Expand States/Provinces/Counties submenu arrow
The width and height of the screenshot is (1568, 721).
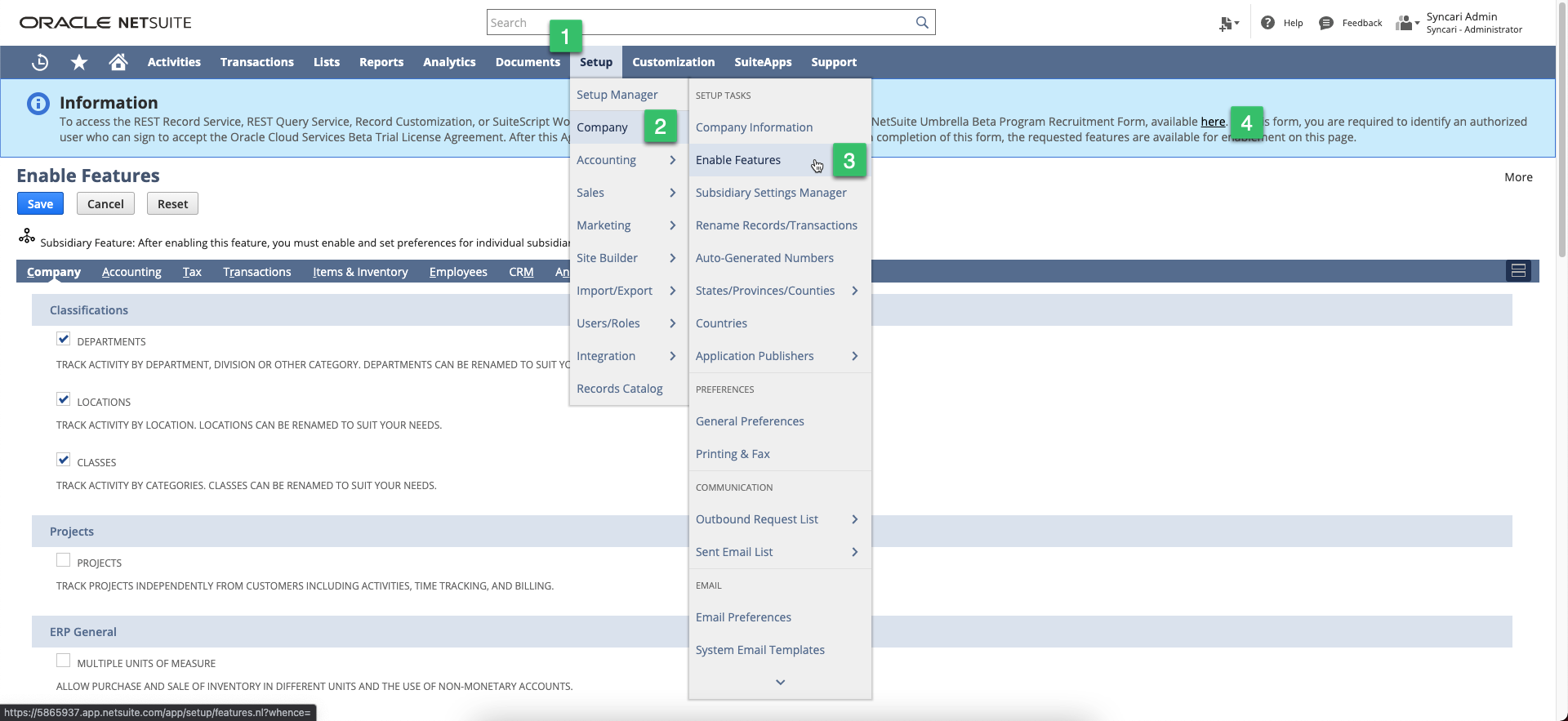855,291
